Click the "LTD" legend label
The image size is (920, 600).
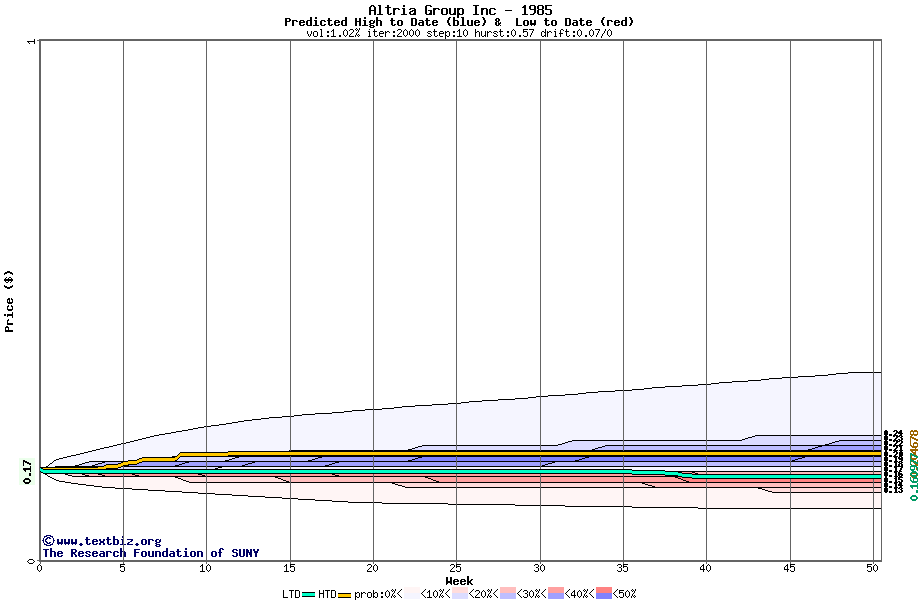click(x=291, y=594)
